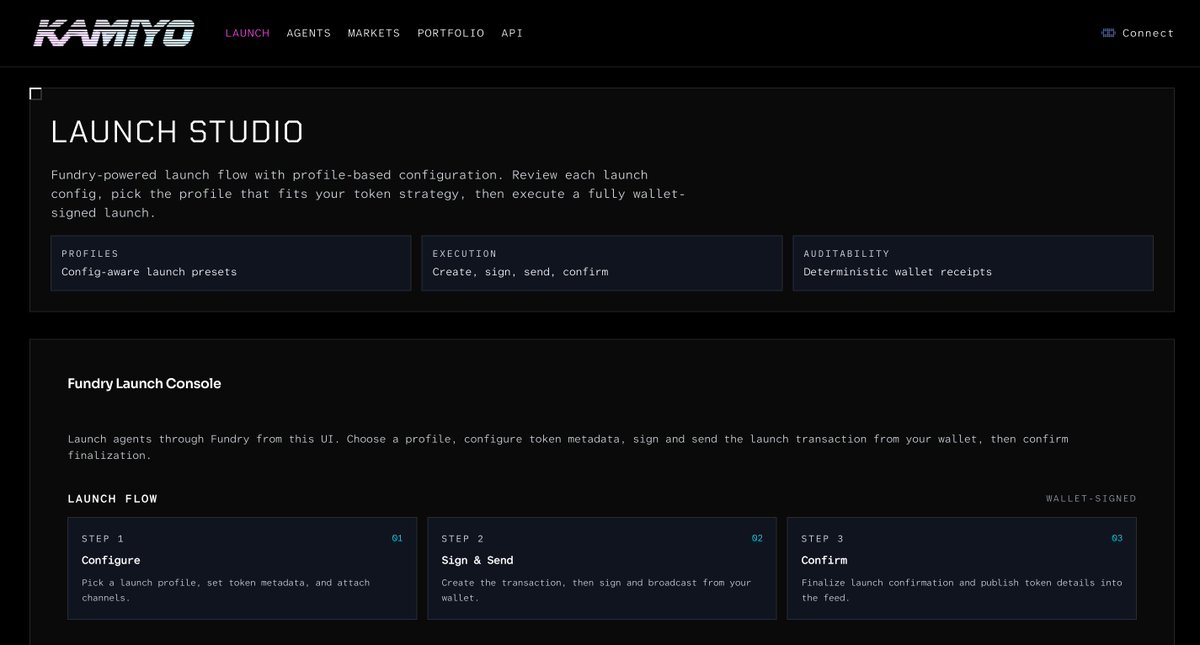1200x645 pixels.
Task: Click the Step 2 Sign & Send card
Action: click(x=602, y=568)
